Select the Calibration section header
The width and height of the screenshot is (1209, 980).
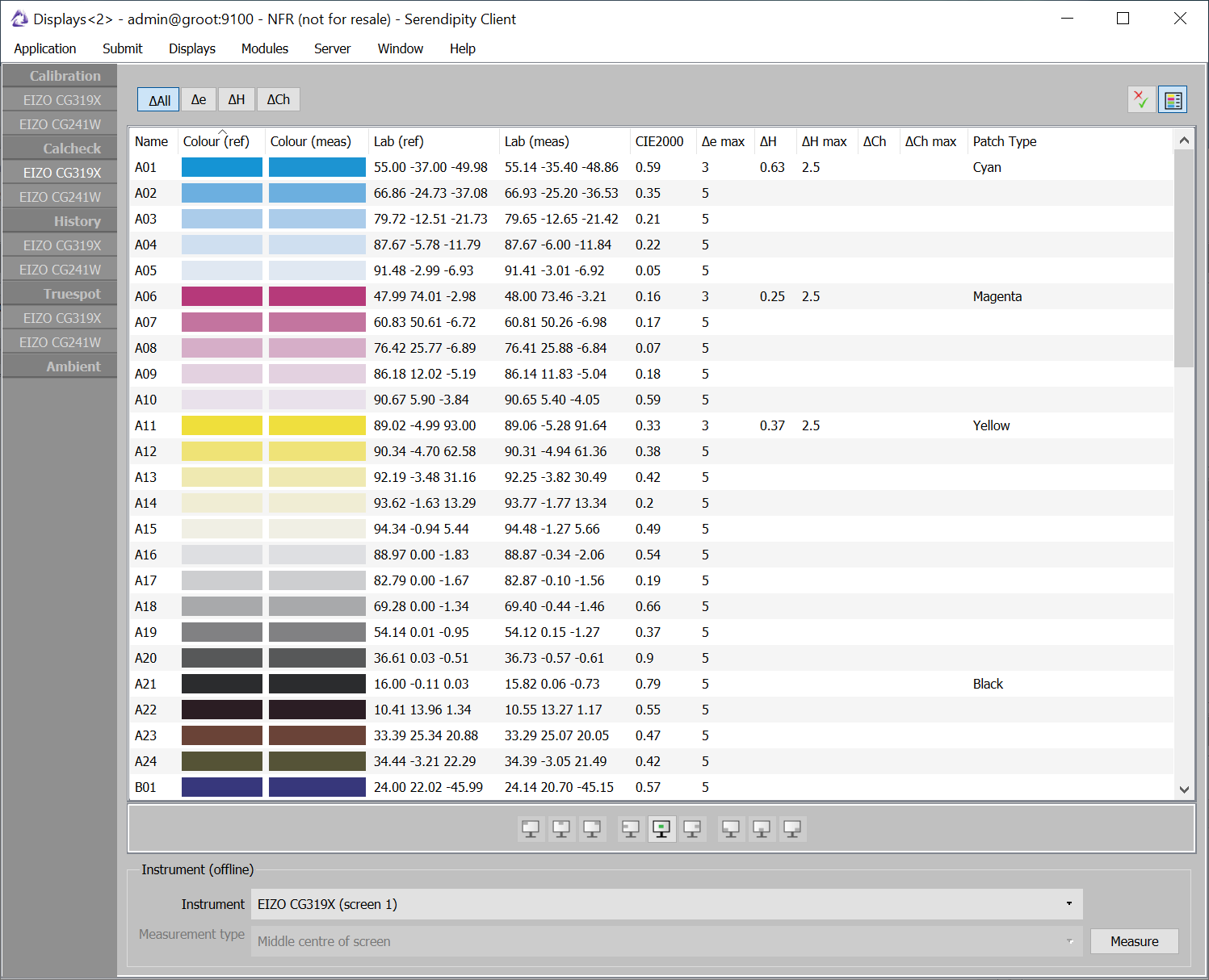(x=60, y=76)
